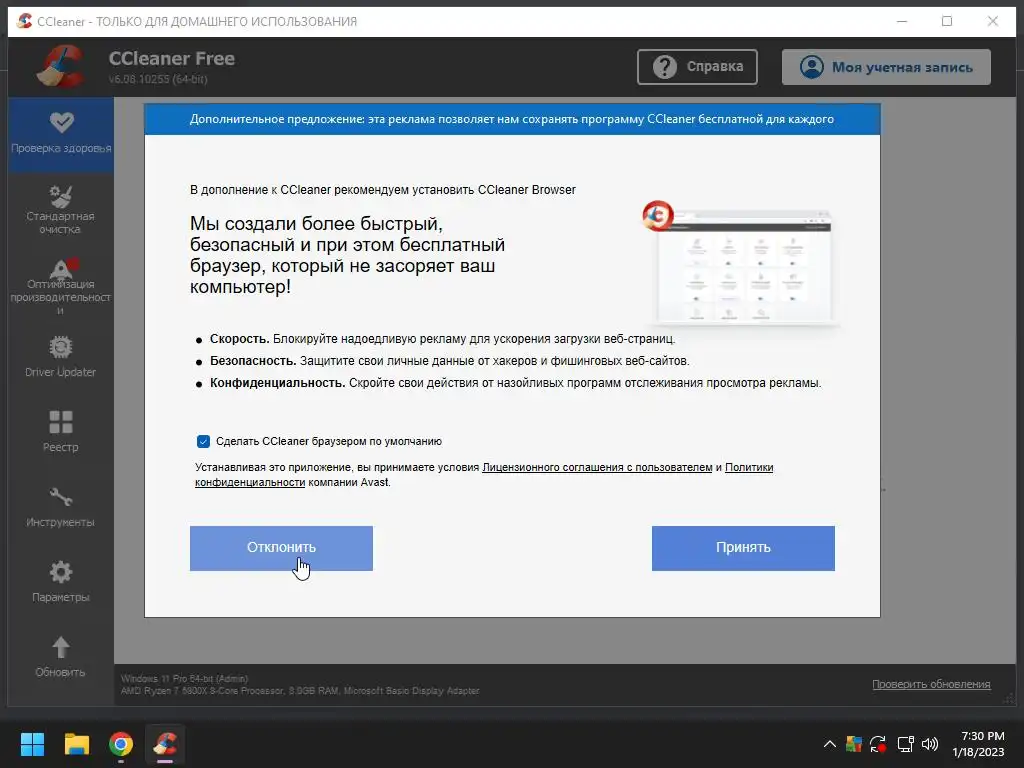The width and height of the screenshot is (1024, 768).
Task: Click the version text v6.08.10255 (64-bit)
Action: click(158, 79)
